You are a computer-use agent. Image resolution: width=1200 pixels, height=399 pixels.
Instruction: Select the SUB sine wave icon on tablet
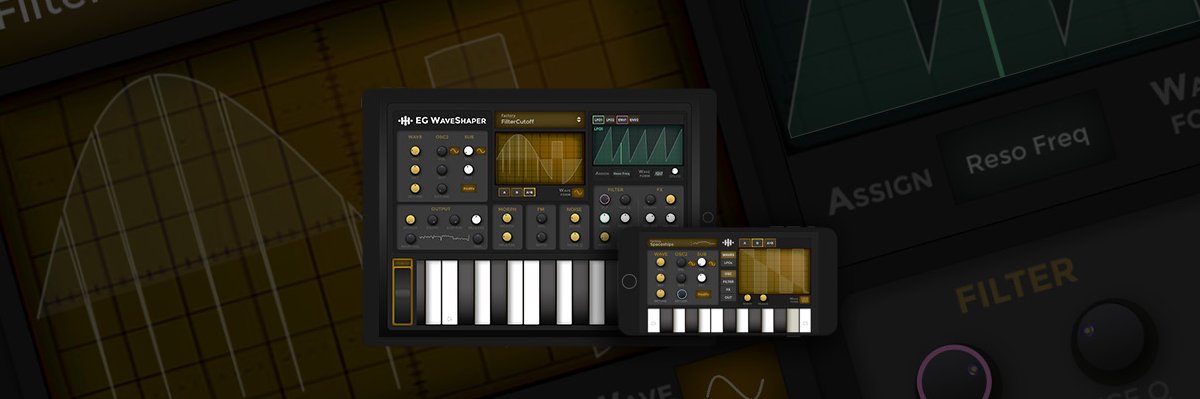click(x=480, y=151)
